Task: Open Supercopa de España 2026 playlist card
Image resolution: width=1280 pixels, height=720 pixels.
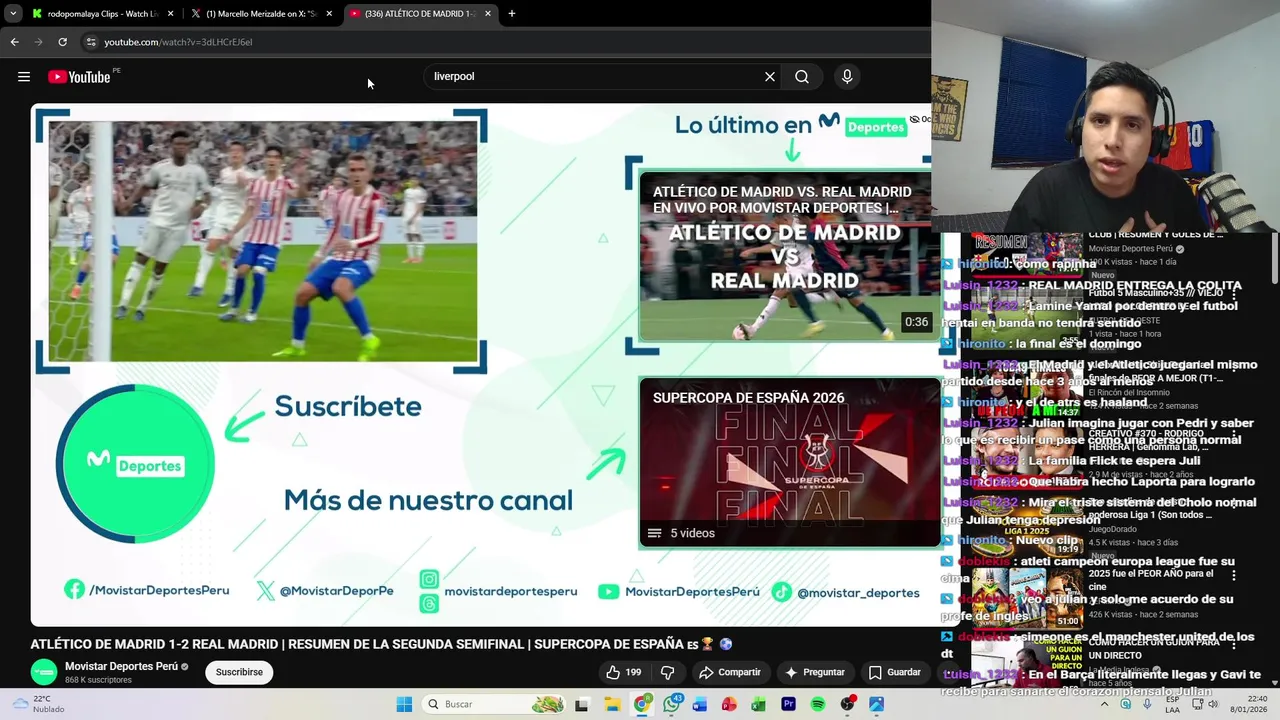Action: [790, 462]
